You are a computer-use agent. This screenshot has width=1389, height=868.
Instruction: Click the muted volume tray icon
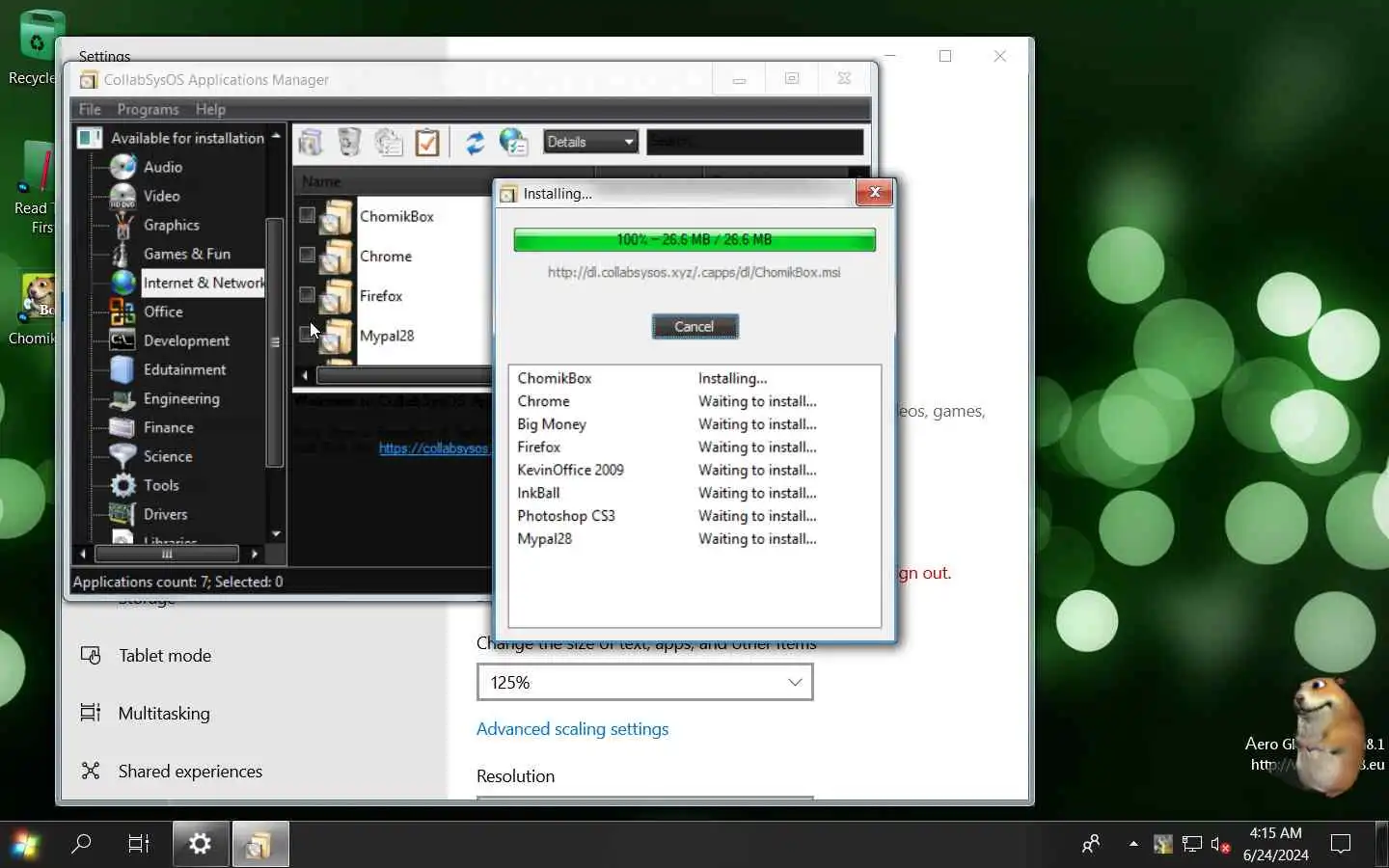[1220, 845]
